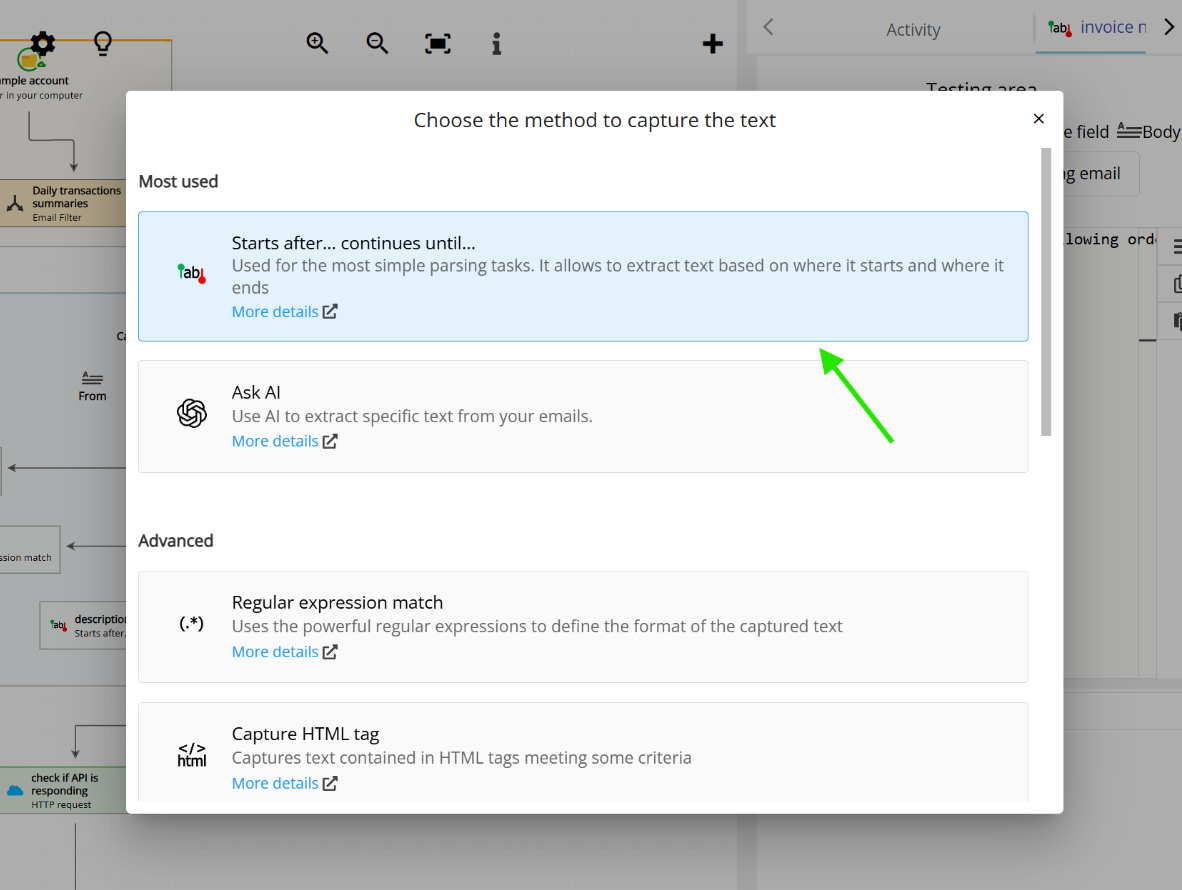Select the regular expression (.*) icon
The height and width of the screenshot is (890, 1182).
(191, 623)
